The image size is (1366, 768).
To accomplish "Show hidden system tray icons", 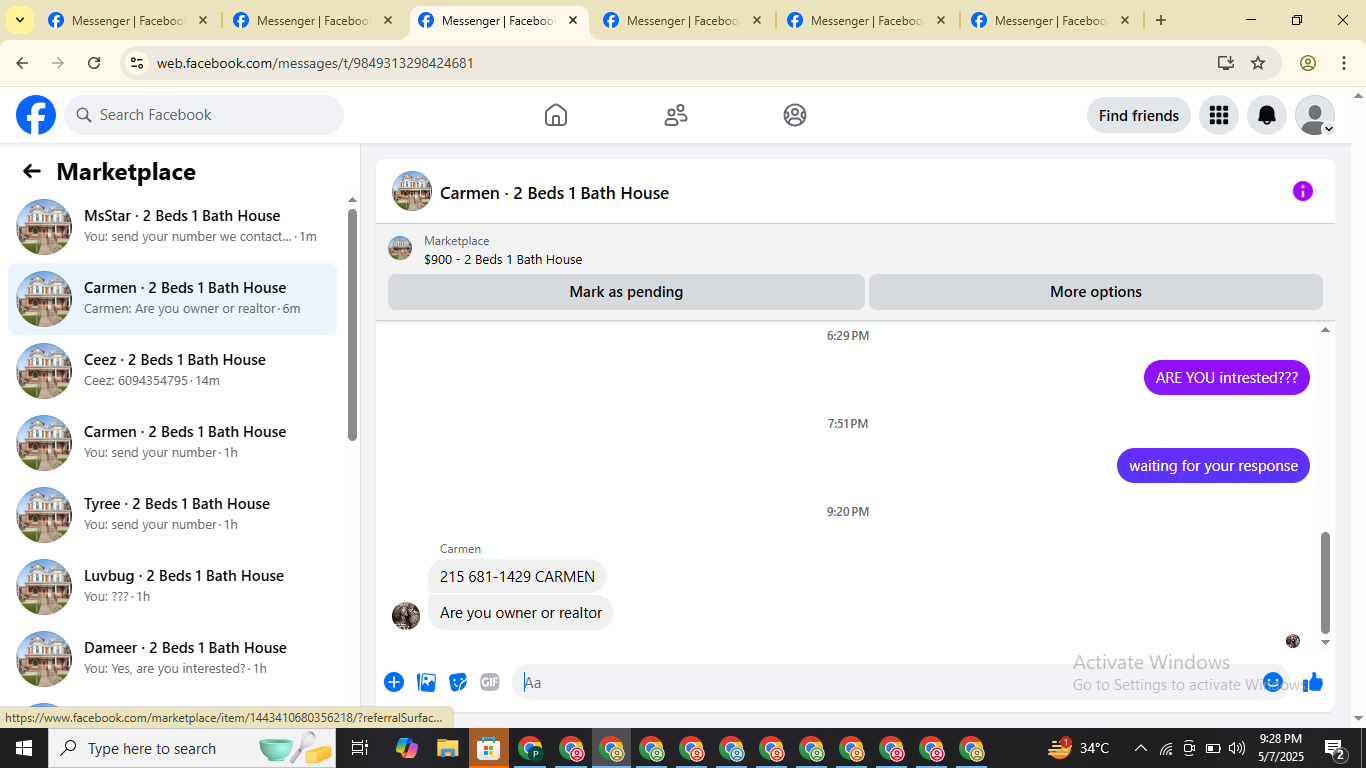I will [1140, 748].
